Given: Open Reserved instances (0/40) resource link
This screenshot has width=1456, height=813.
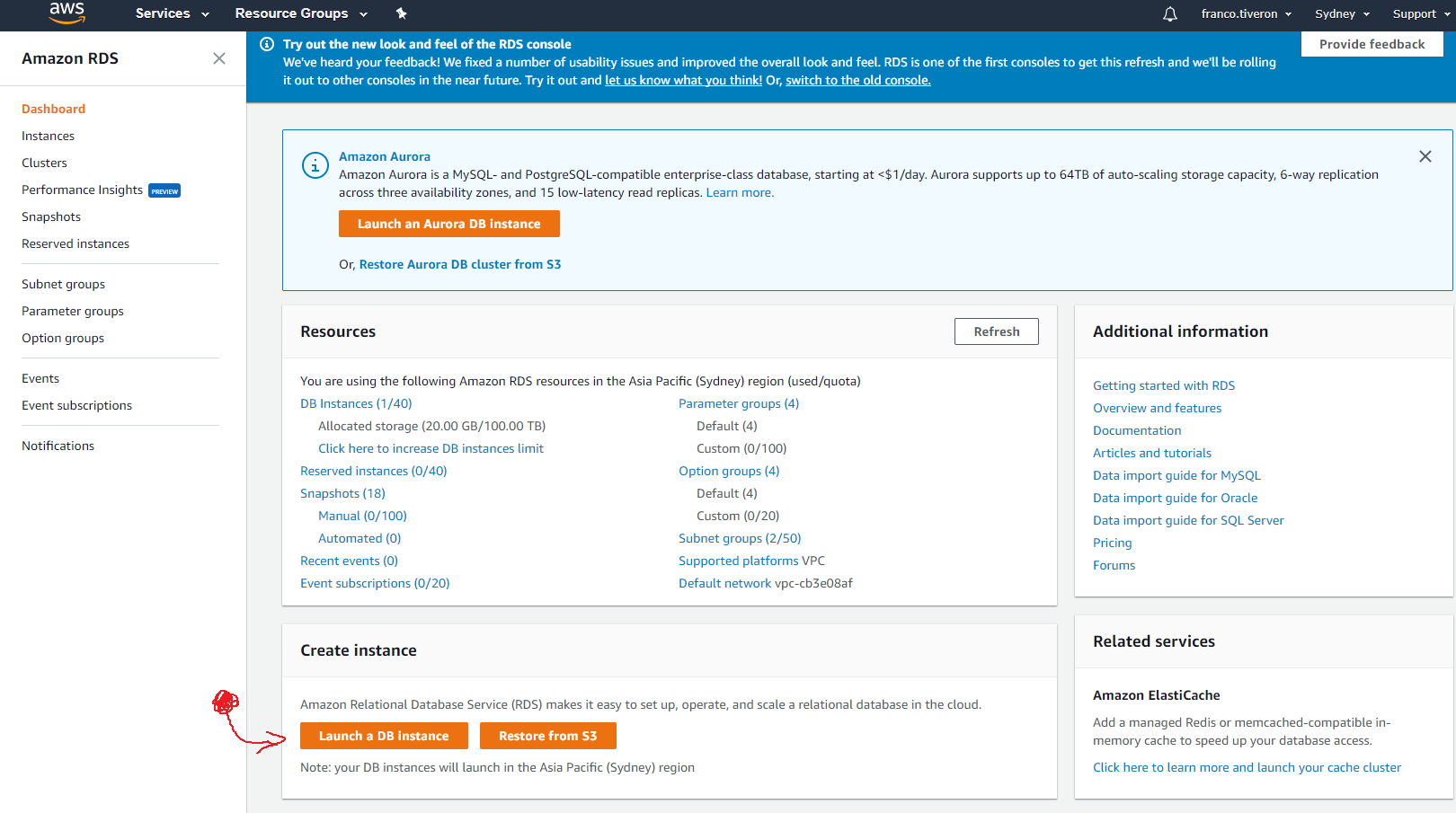Looking at the screenshot, I should pos(374,471).
